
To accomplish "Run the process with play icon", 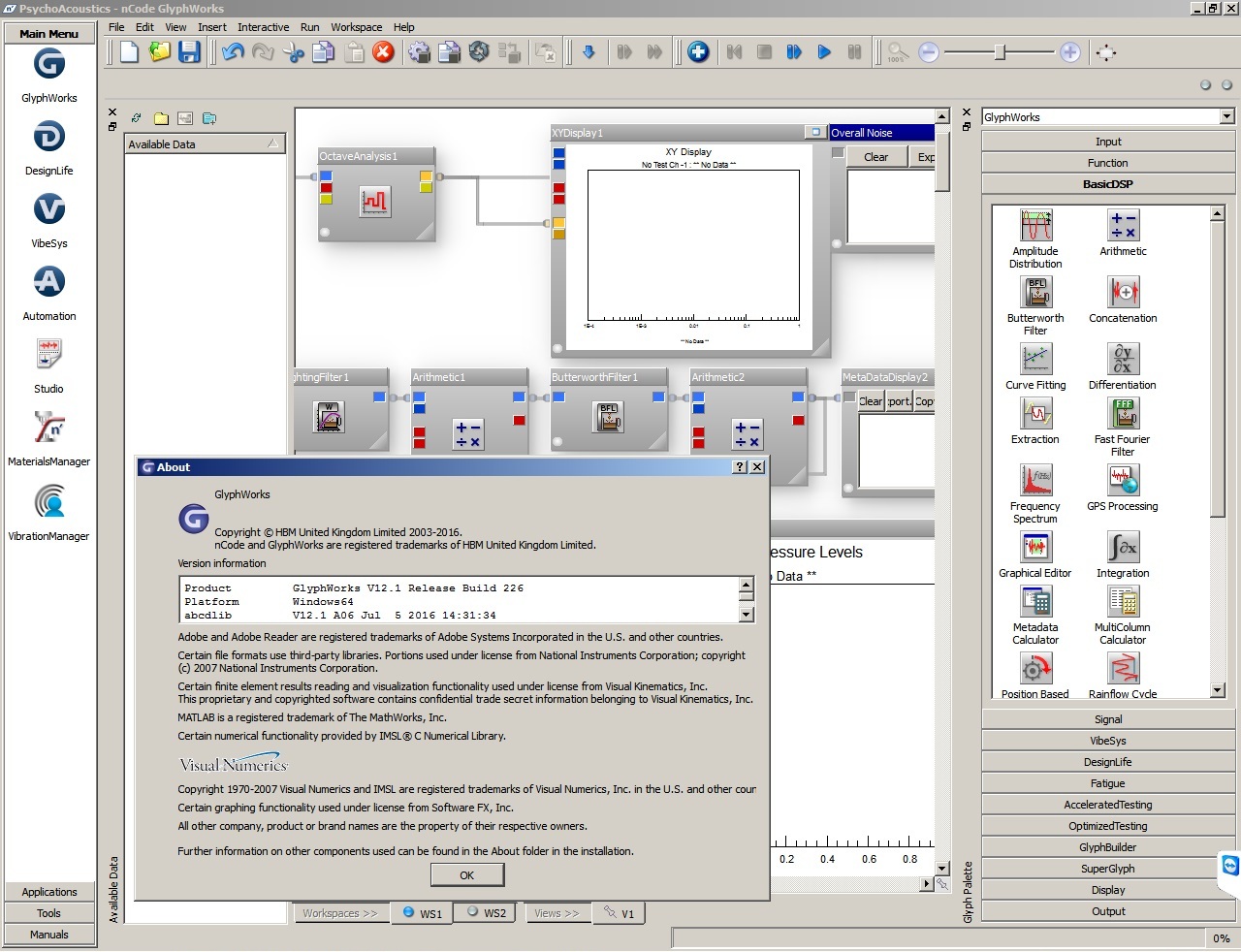I will click(824, 52).
